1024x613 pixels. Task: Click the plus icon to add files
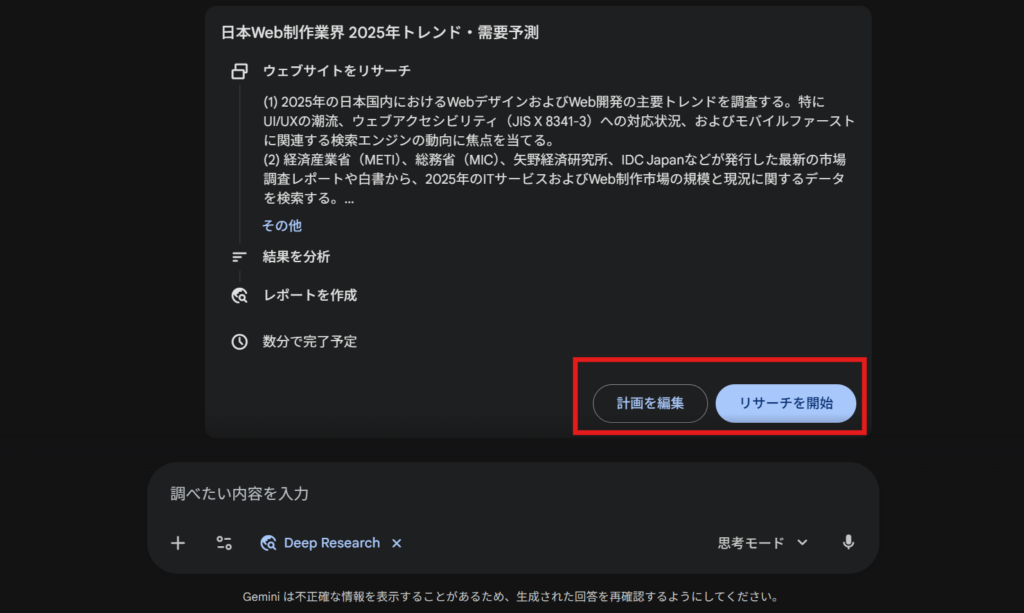coord(178,543)
